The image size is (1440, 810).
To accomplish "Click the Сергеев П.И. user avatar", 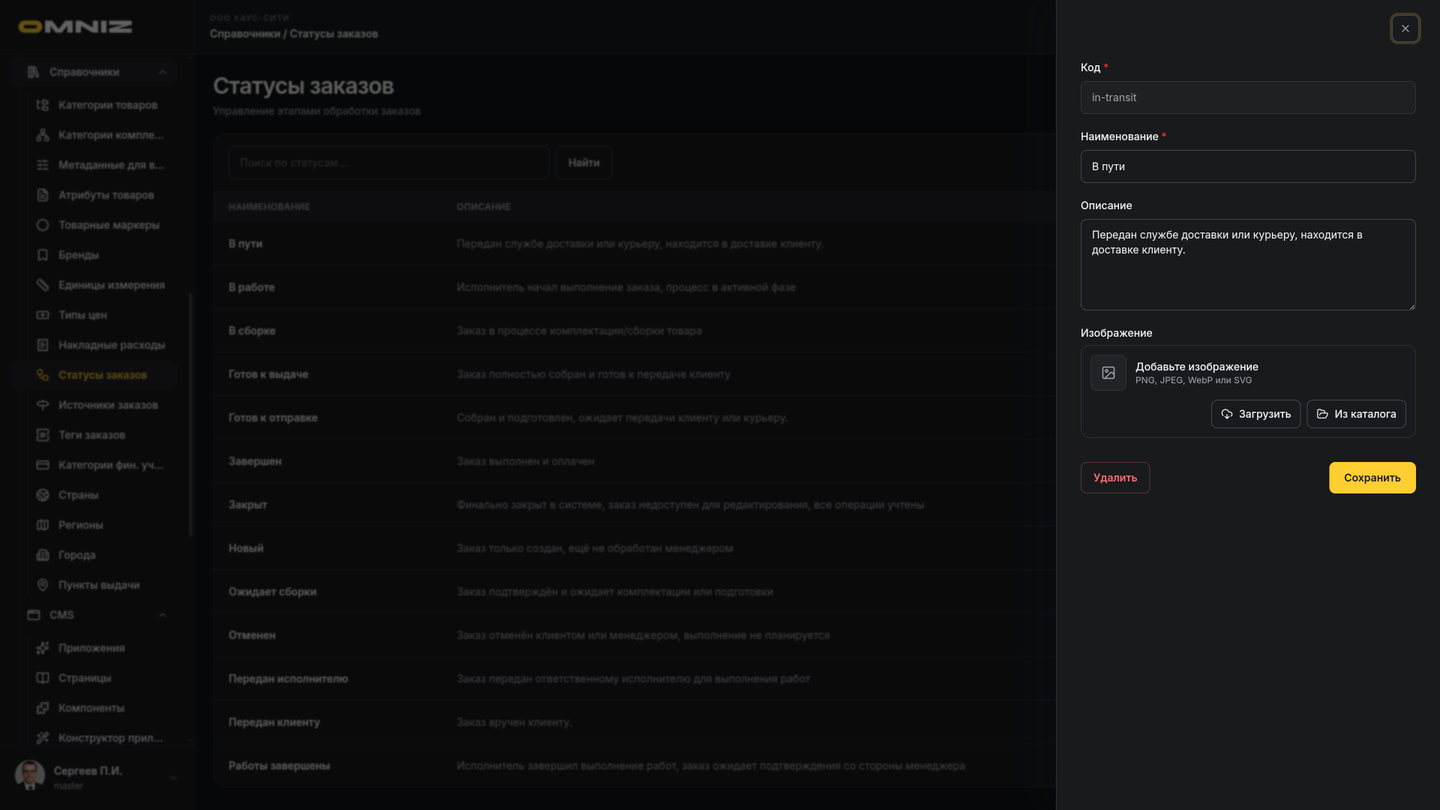I will 30,776.
